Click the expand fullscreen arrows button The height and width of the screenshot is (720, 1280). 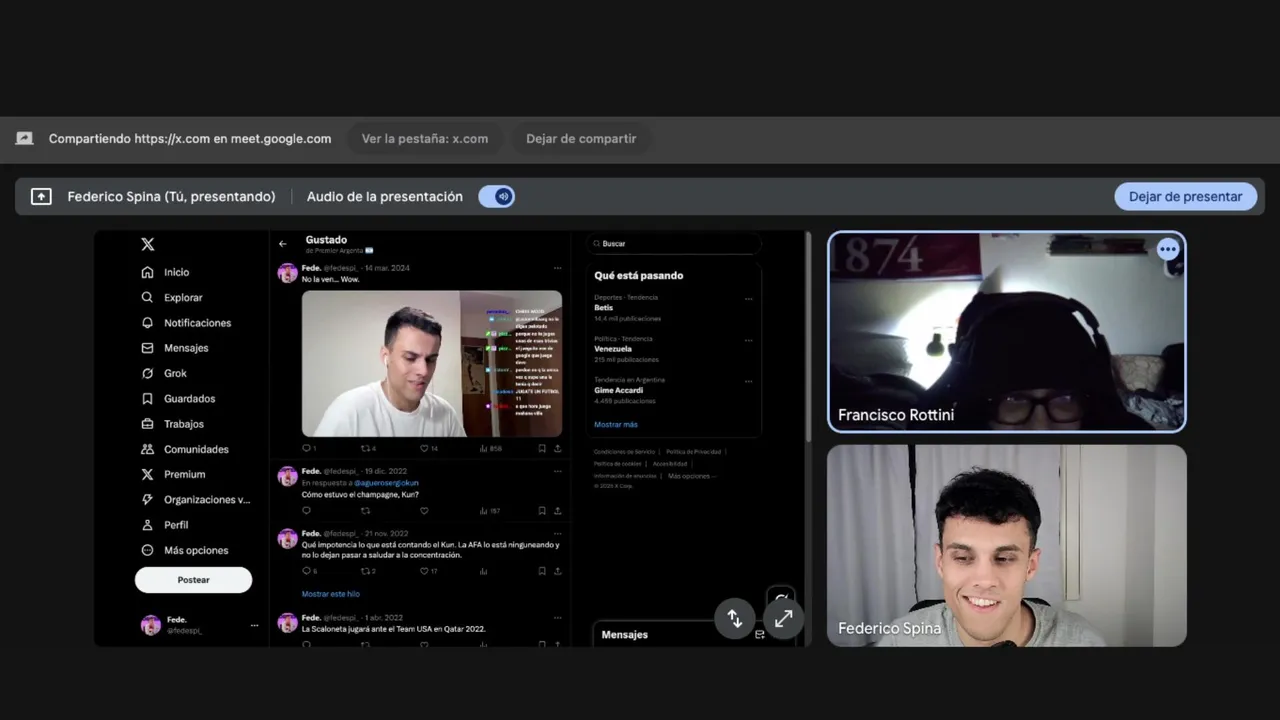coord(783,619)
